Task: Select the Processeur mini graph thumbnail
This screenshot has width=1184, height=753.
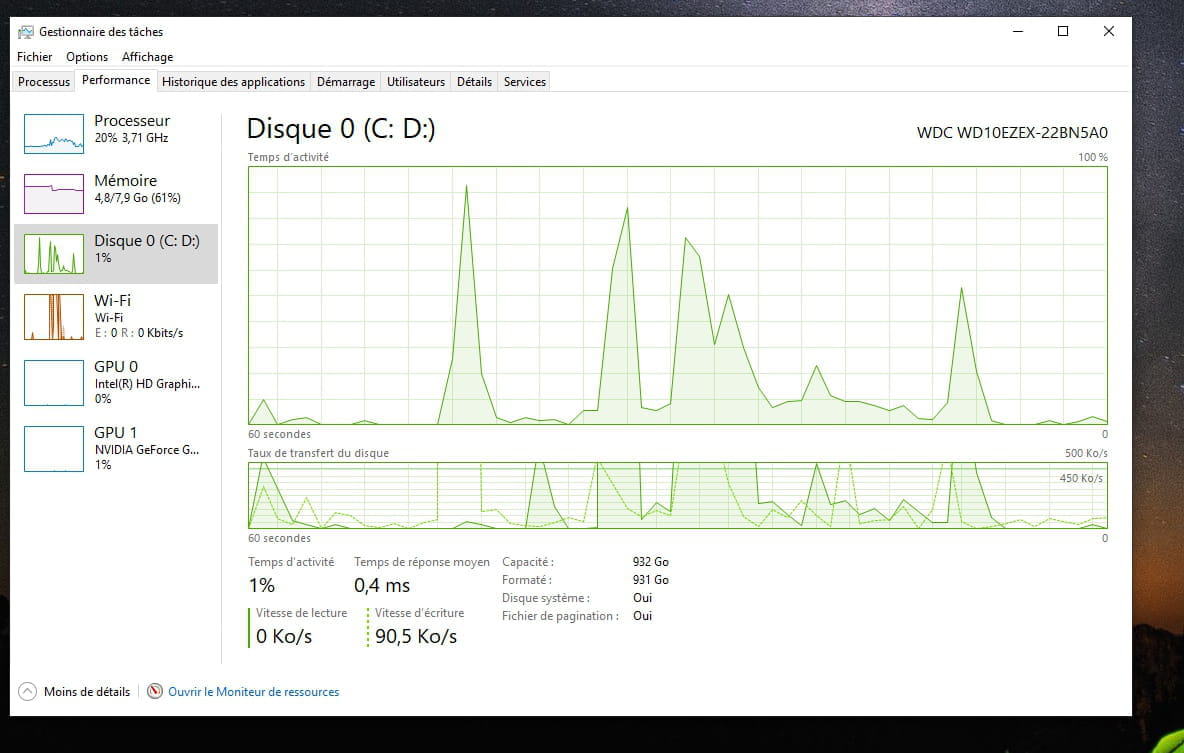Action: [54, 134]
